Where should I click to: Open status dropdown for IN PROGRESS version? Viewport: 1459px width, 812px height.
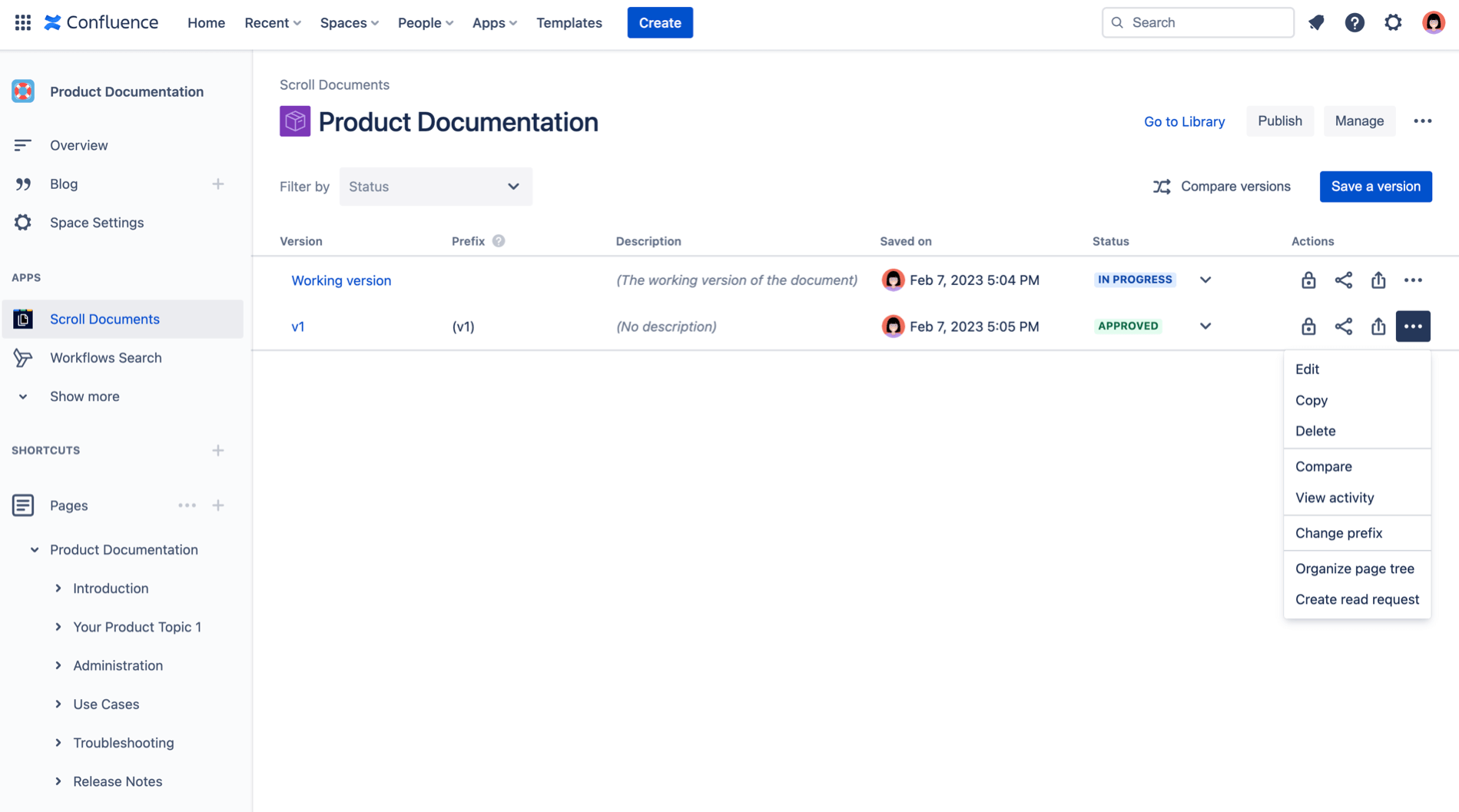coord(1205,280)
